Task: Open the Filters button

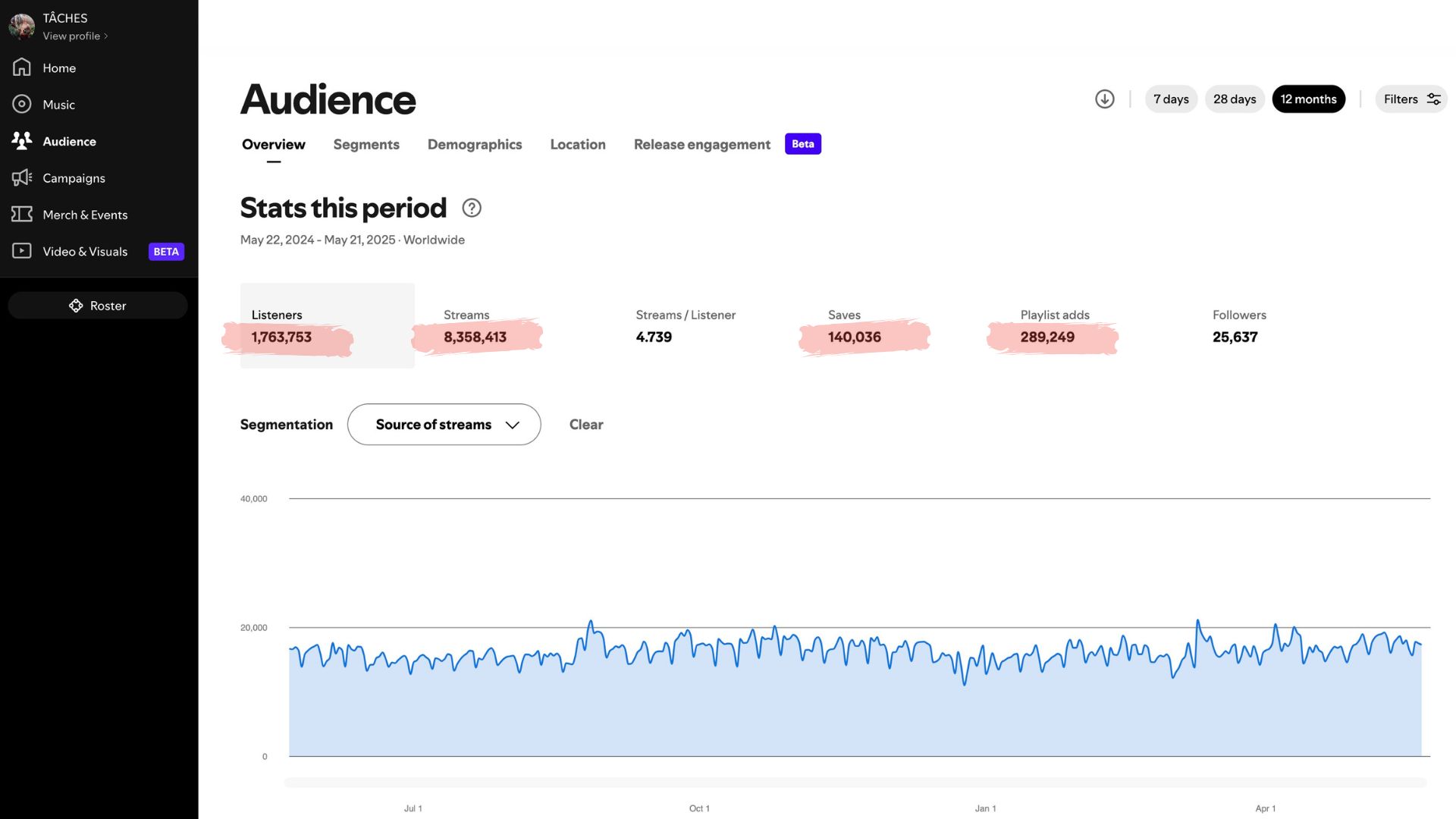Action: (1411, 99)
